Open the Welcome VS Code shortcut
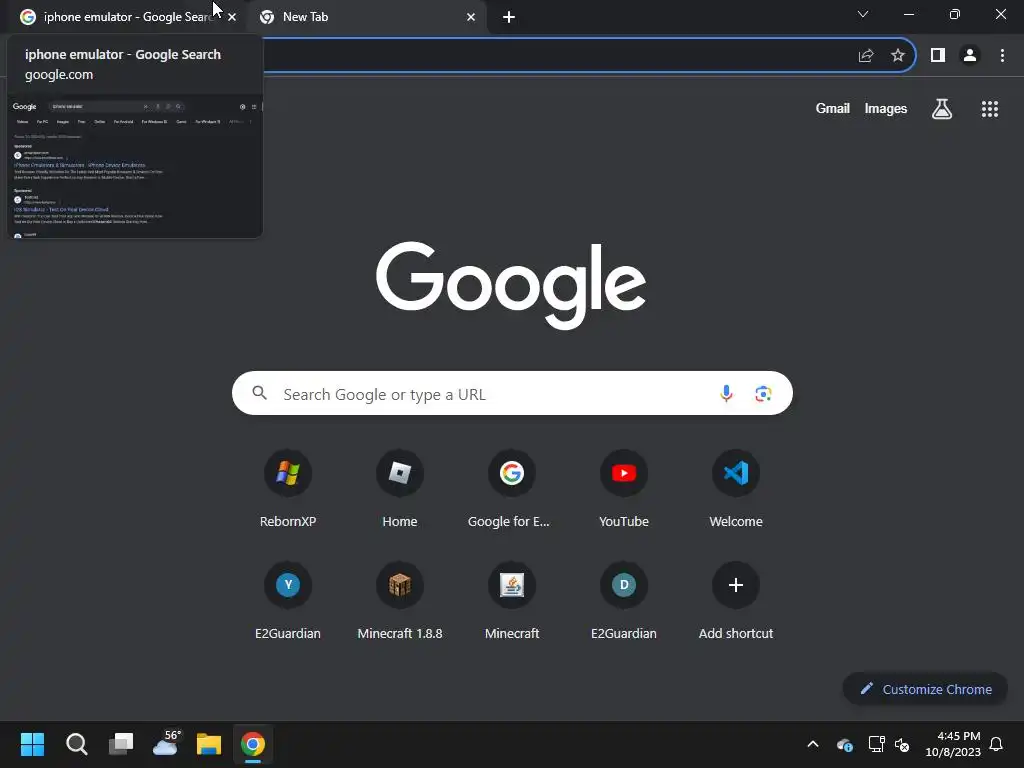The width and height of the screenshot is (1024, 768). pos(736,488)
